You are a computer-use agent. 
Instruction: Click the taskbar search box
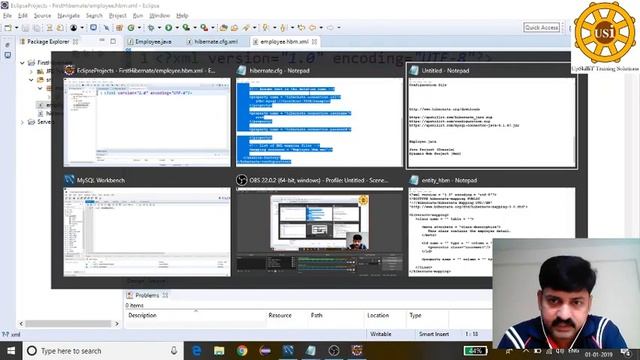102,351
